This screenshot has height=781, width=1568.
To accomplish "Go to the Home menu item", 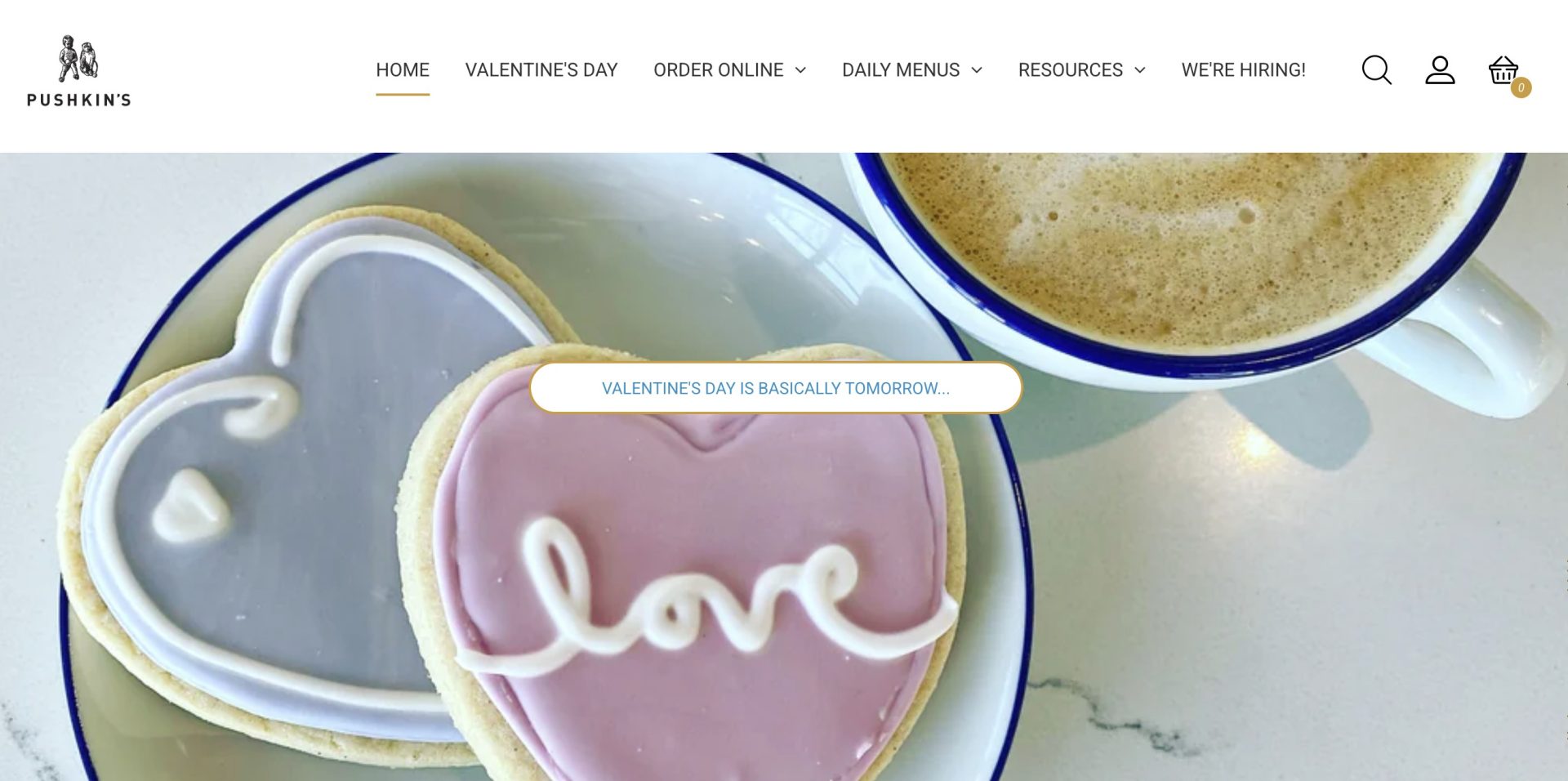I will click(x=403, y=70).
